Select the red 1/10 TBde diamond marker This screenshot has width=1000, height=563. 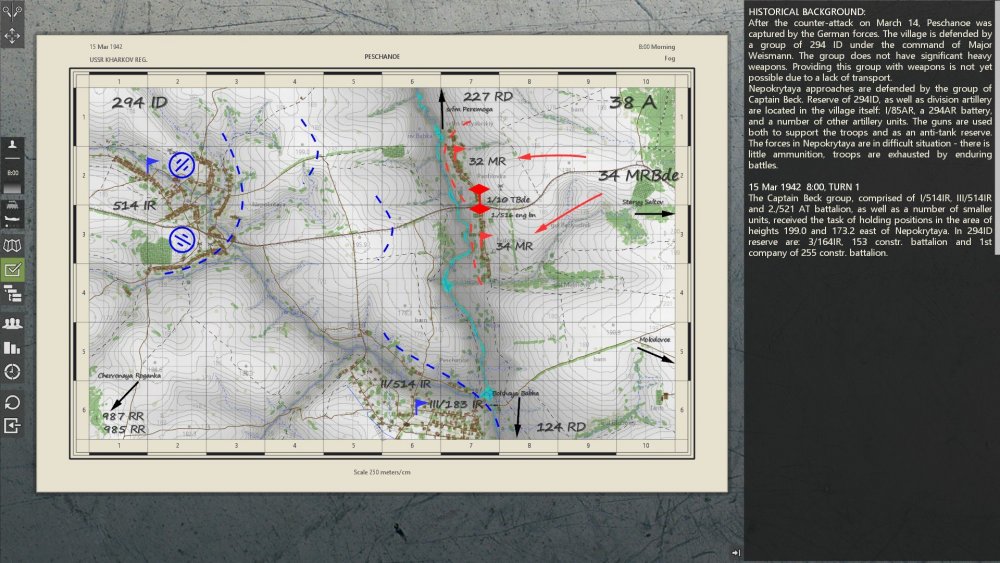click(479, 200)
